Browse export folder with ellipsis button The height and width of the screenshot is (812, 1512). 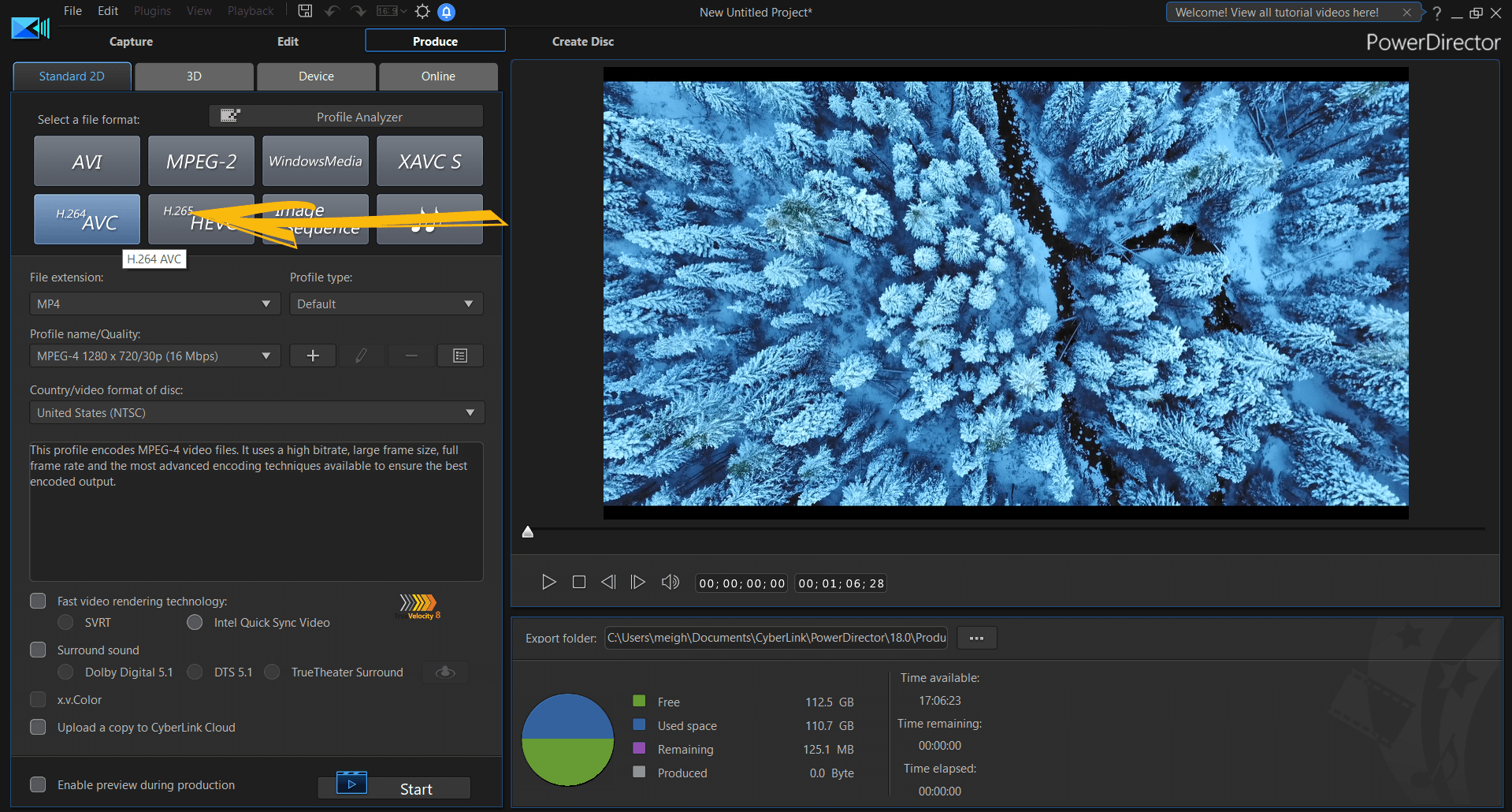click(x=976, y=638)
